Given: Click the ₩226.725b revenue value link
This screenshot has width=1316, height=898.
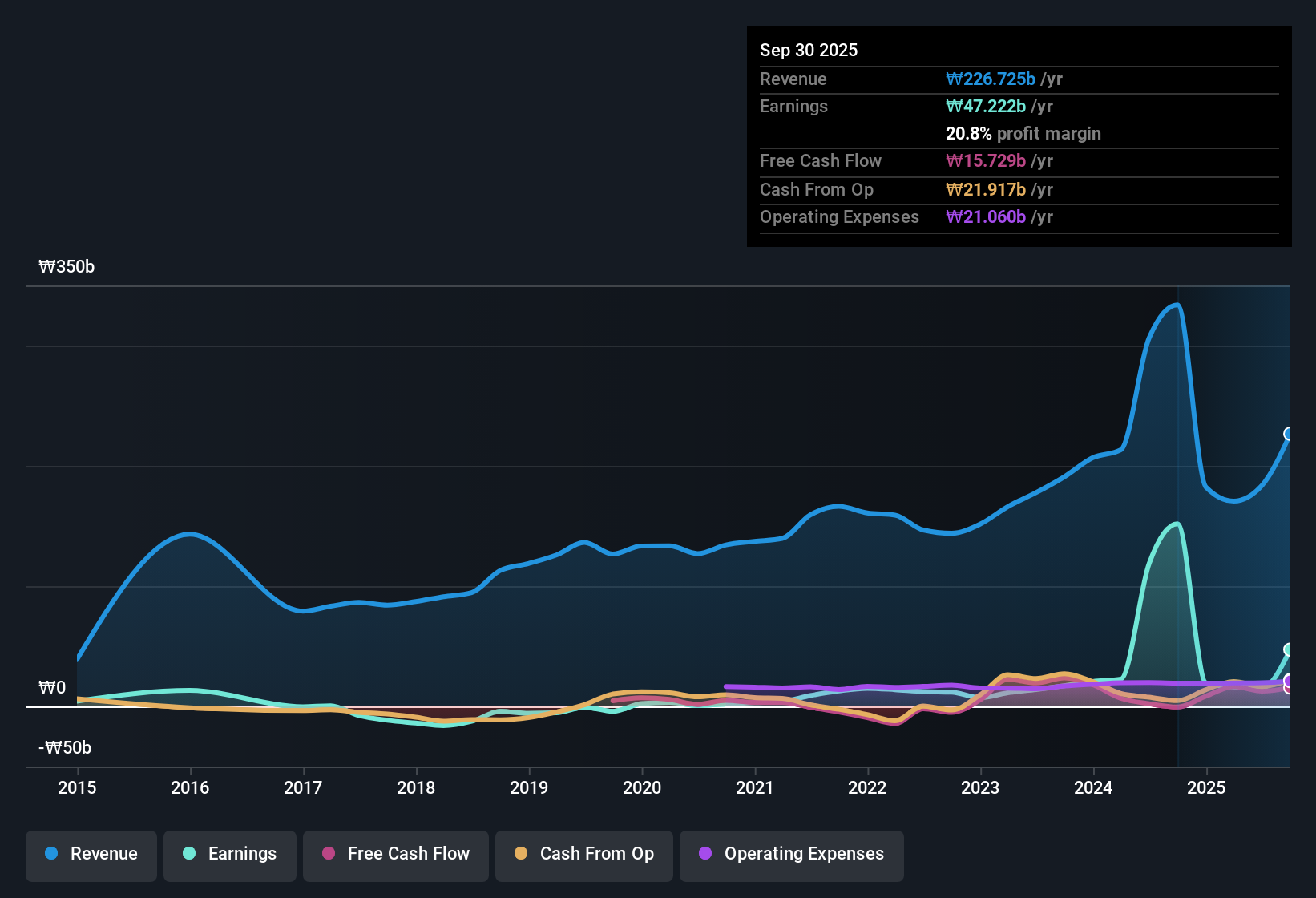Looking at the screenshot, I should coord(991,79).
